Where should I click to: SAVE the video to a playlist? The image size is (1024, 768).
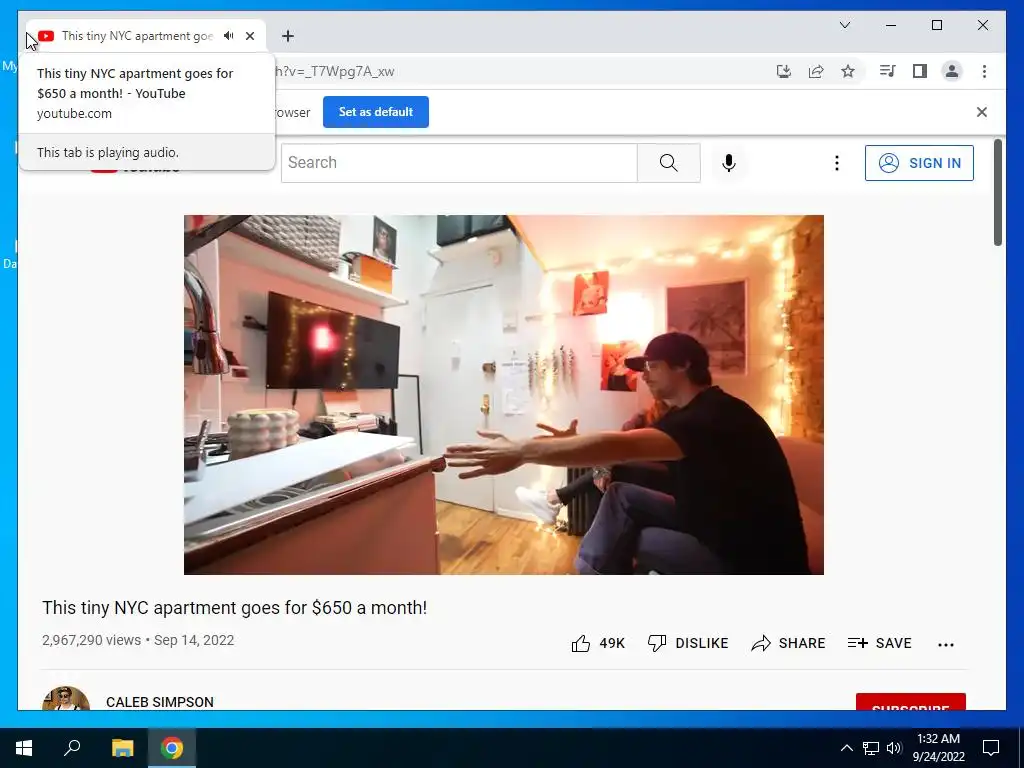tap(879, 643)
